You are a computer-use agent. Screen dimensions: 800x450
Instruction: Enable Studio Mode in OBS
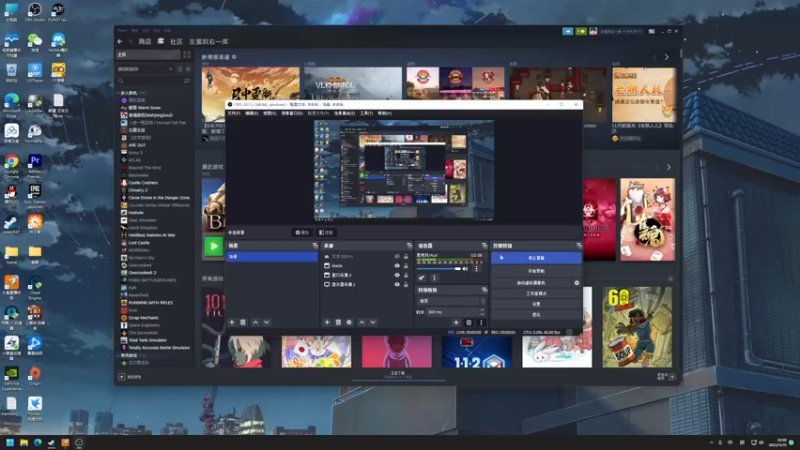coord(536,293)
